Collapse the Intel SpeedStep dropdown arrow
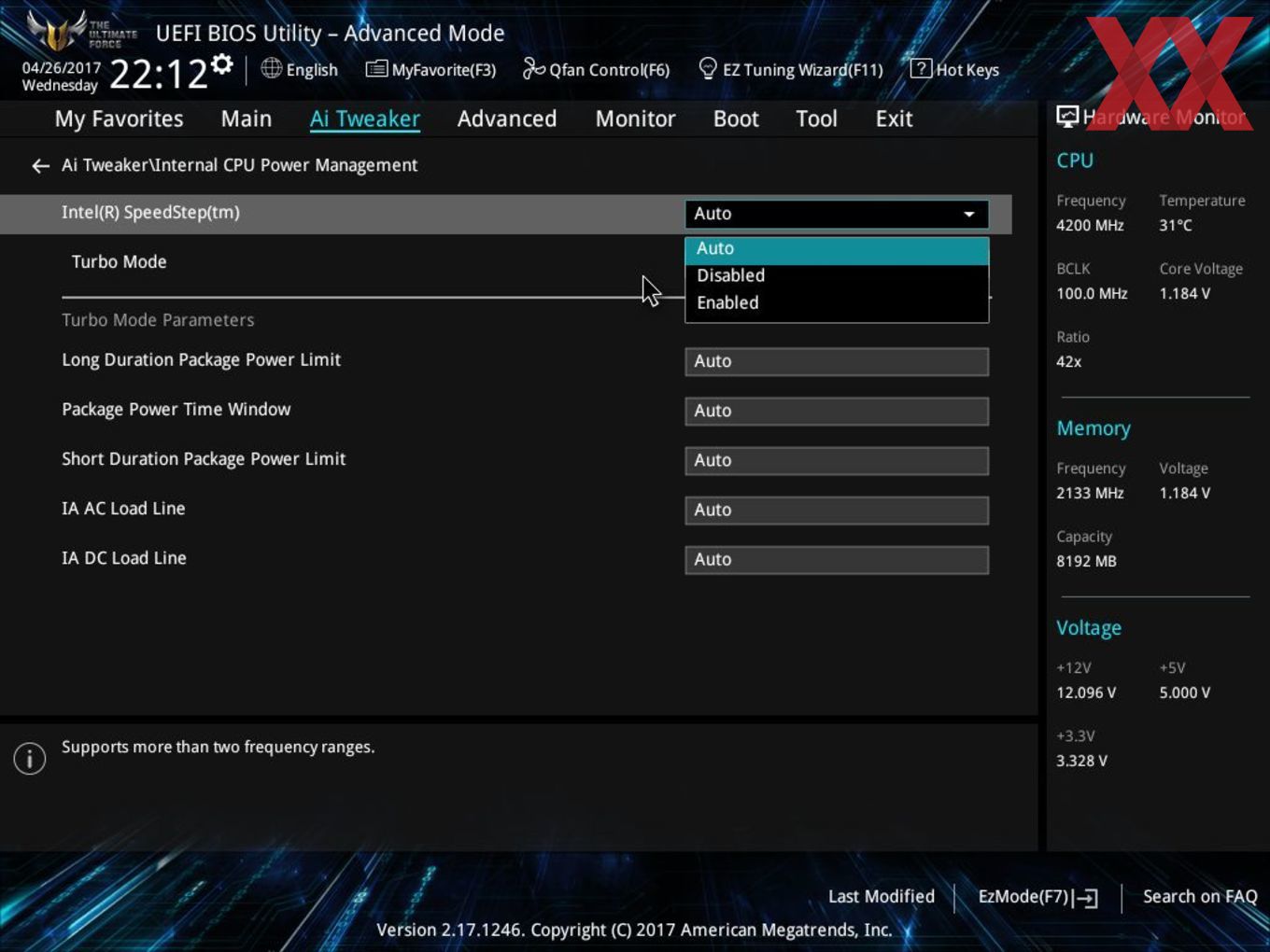This screenshot has height=952, width=1270. [x=969, y=214]
